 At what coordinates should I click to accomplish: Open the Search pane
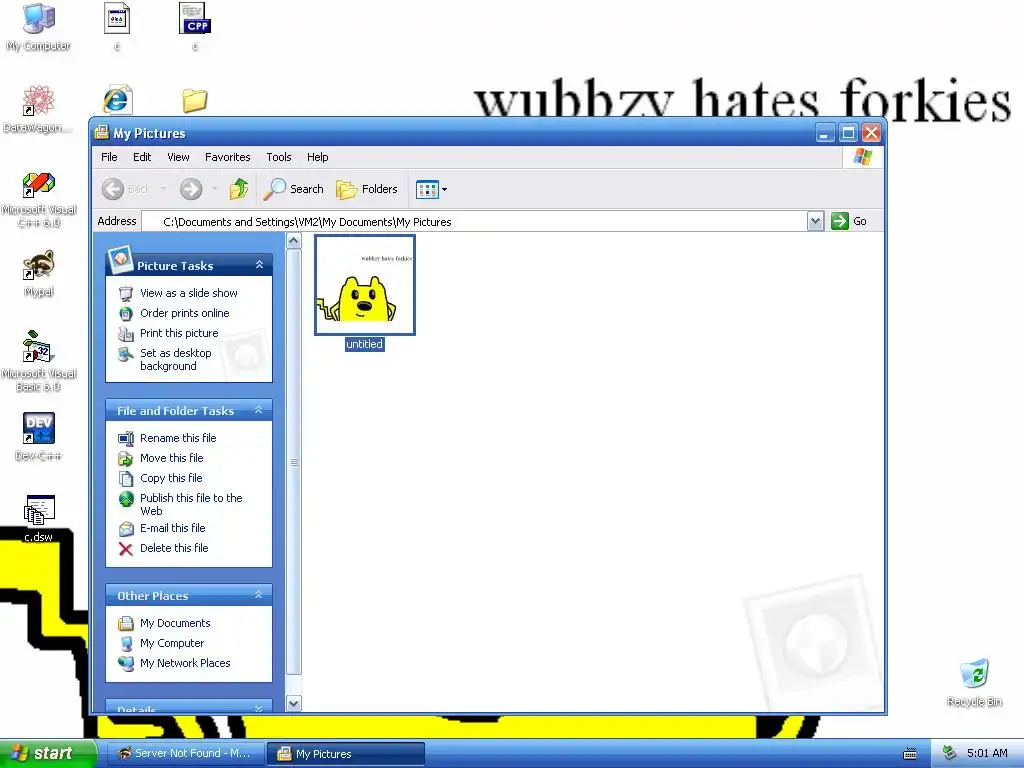(293, 189)
